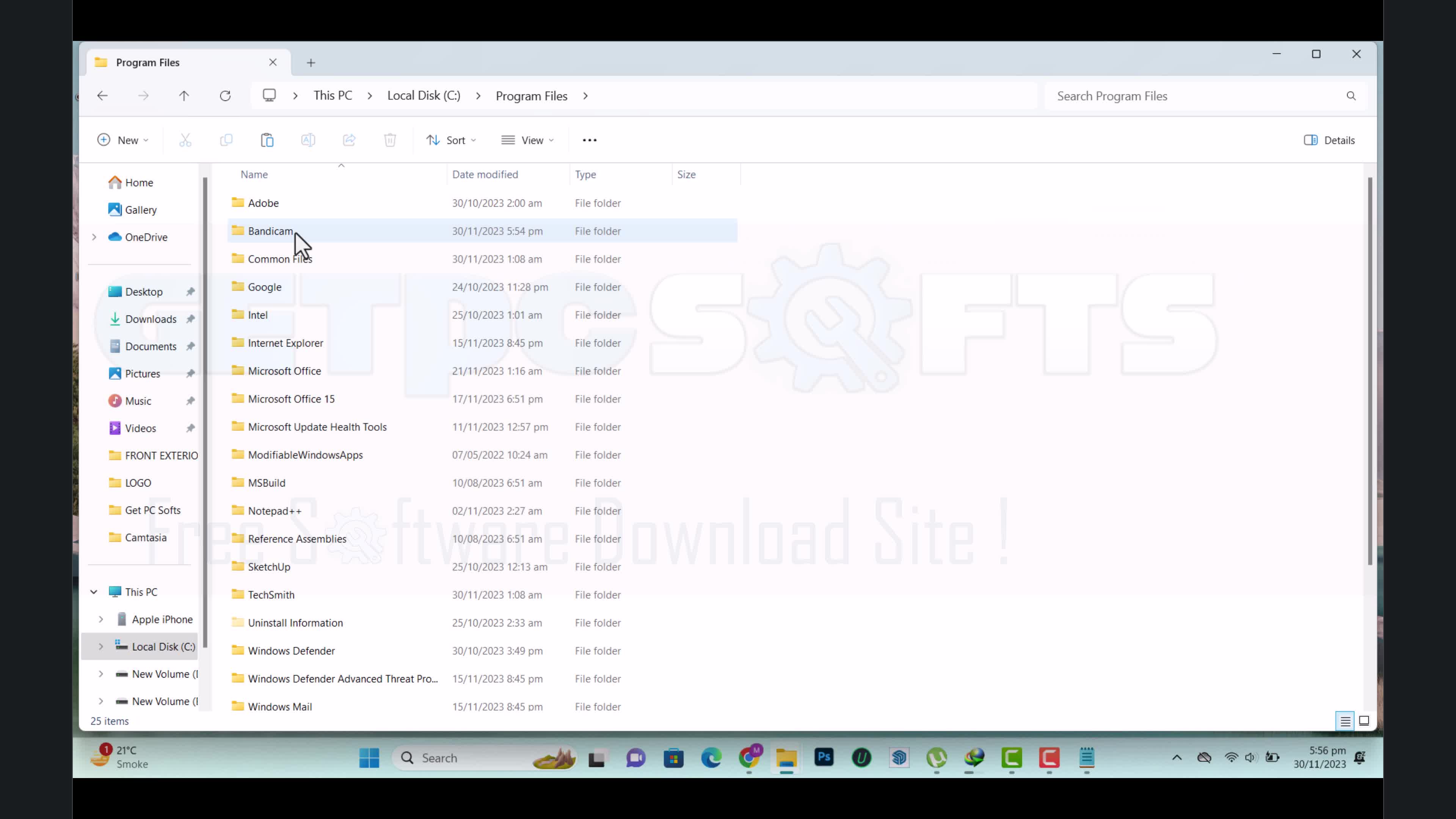Go back using the Back arrow
The image size is (1456, 819).
click(x=102, y=96)
